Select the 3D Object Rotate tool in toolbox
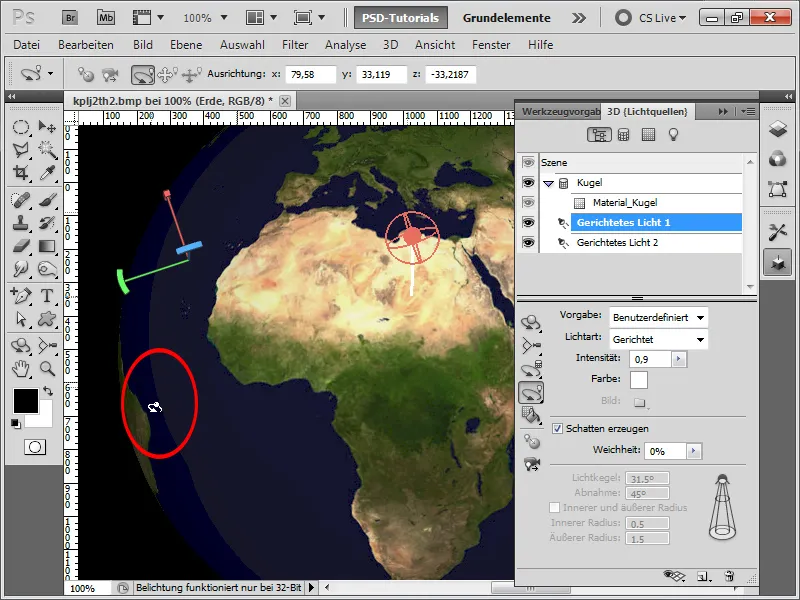This screenshot has width=800, height=600. coord(21,345)
